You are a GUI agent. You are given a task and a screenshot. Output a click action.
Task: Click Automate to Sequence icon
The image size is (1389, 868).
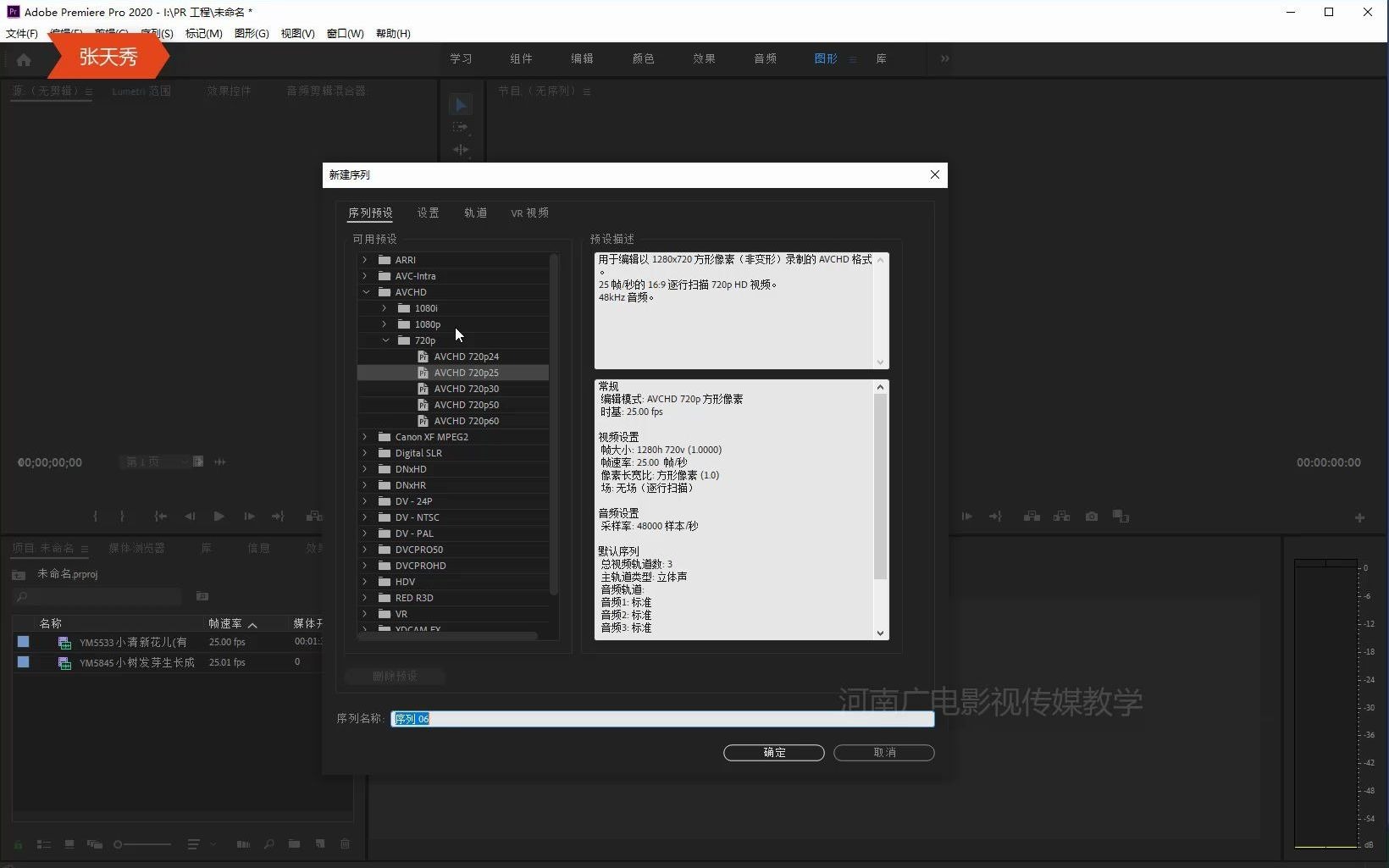pyautogui.click(x=243, y=844)
